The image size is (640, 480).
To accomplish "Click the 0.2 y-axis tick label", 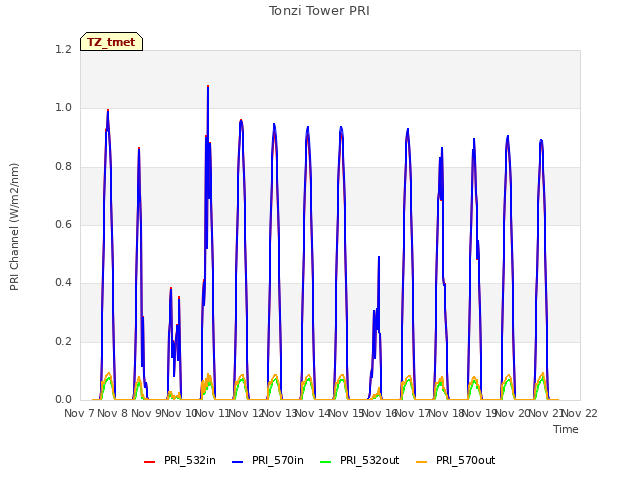I will pyautogui.click(x=63, y=341).
